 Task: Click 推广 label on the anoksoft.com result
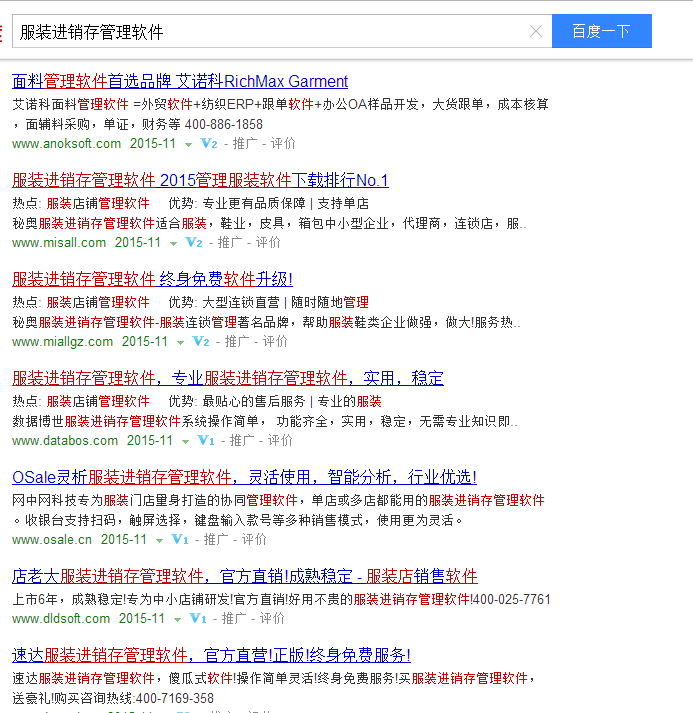pos(245,144)
